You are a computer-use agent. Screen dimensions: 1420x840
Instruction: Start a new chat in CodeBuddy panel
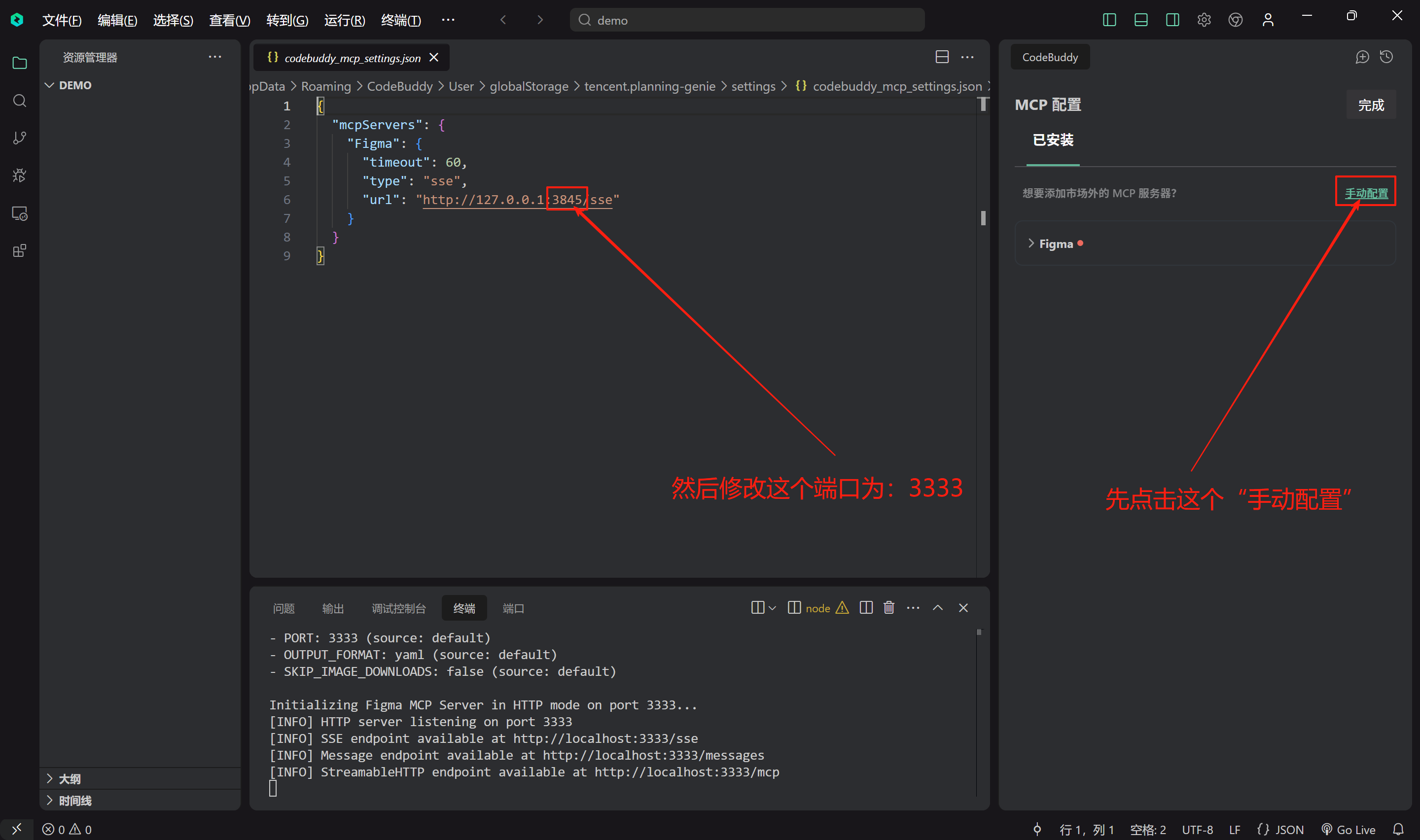(1362, 57)
